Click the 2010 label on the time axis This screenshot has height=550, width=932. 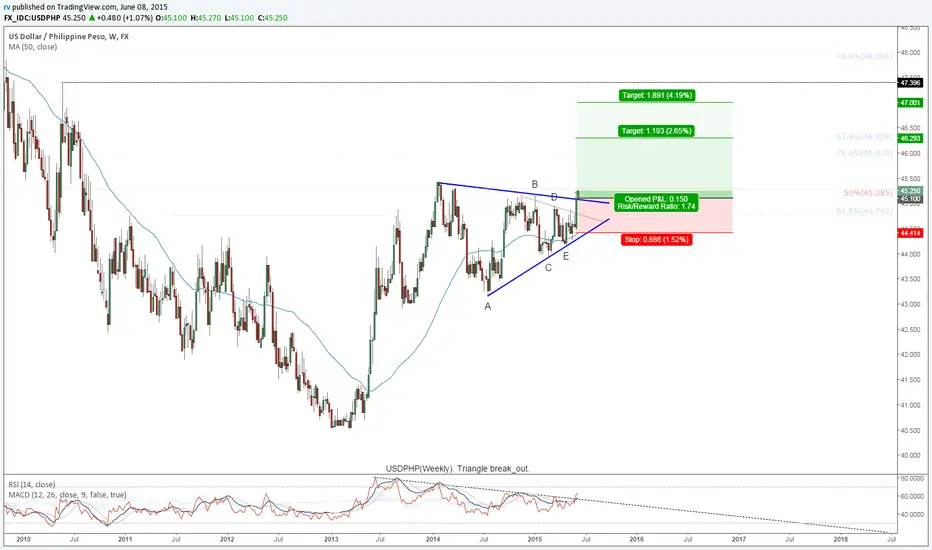[23, 540]
